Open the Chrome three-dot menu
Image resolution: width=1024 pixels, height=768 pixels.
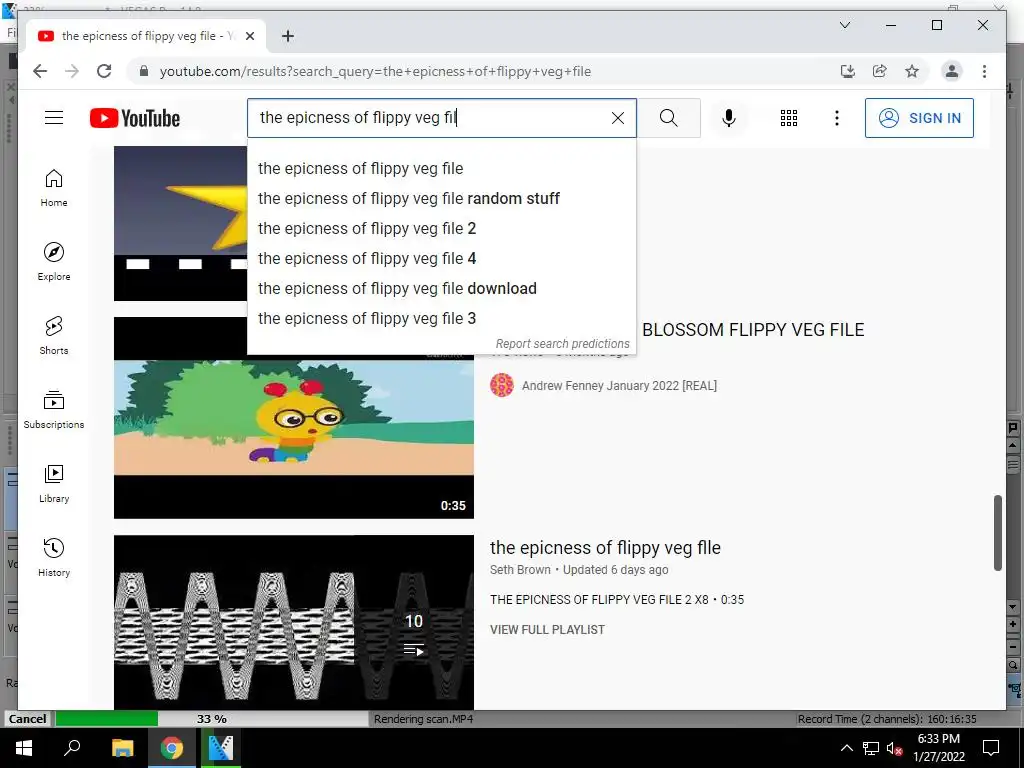[x=984, y=71]
